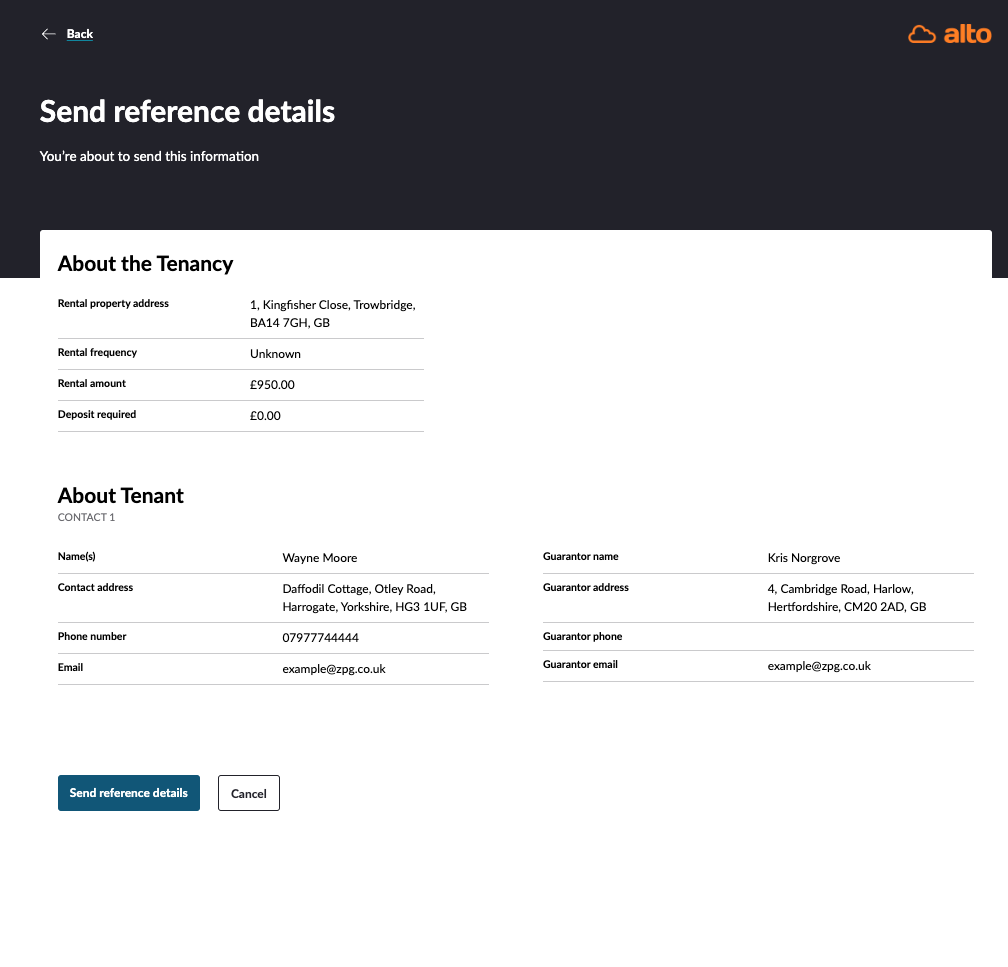Screen dimensions: 1008x967
Task: Select the About Tenant heading
Action: (121, 496)
